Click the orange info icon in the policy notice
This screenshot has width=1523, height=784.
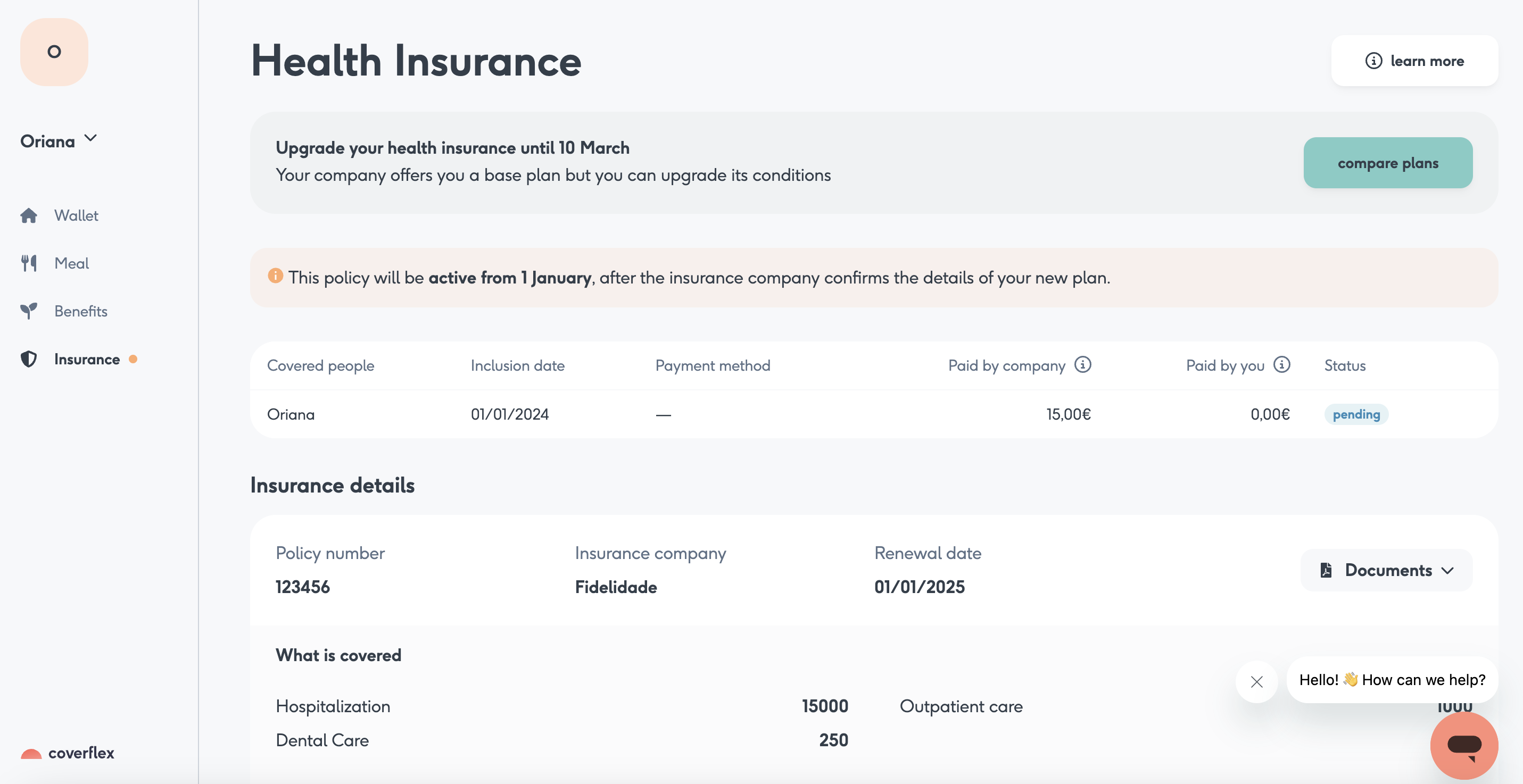tap(276, 276)
